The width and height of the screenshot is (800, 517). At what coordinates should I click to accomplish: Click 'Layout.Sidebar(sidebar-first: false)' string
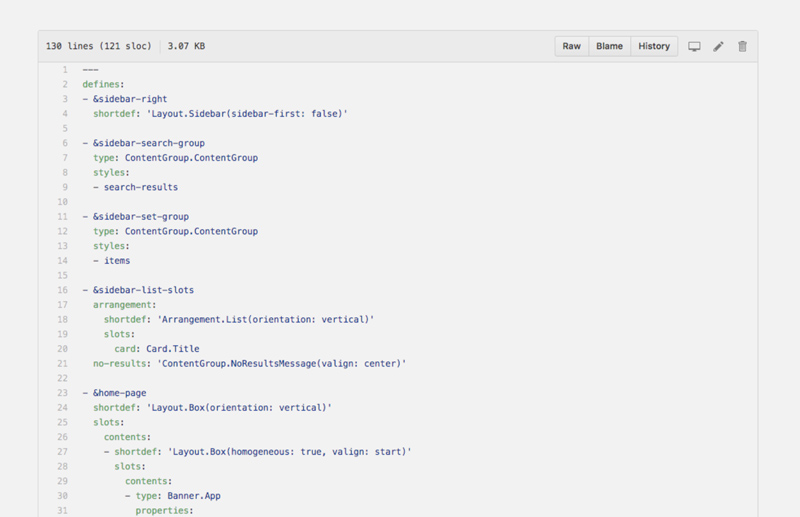click(x=247, y=114)
